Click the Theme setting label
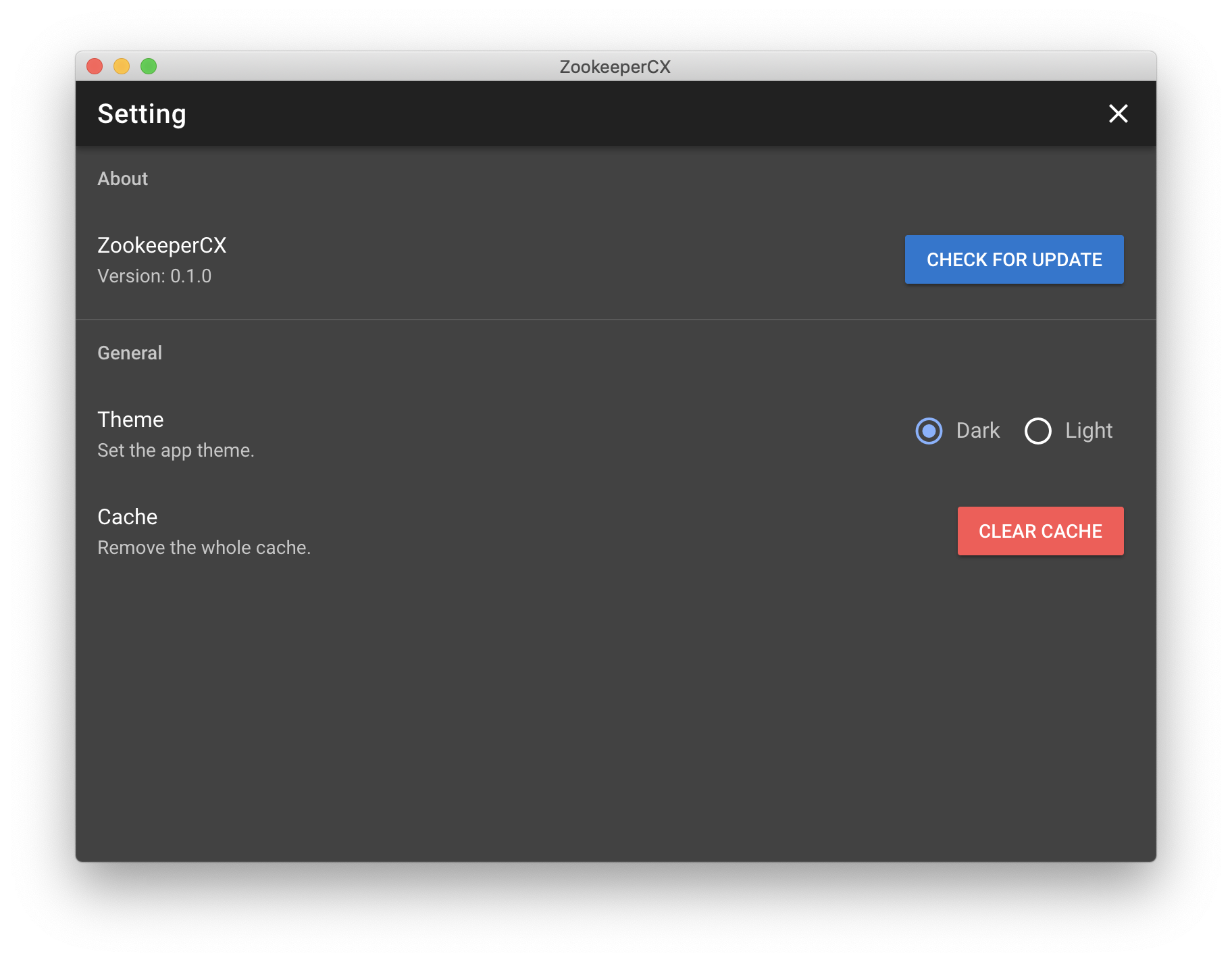This screenshot has width=1232, height=962. click(130, 420)
